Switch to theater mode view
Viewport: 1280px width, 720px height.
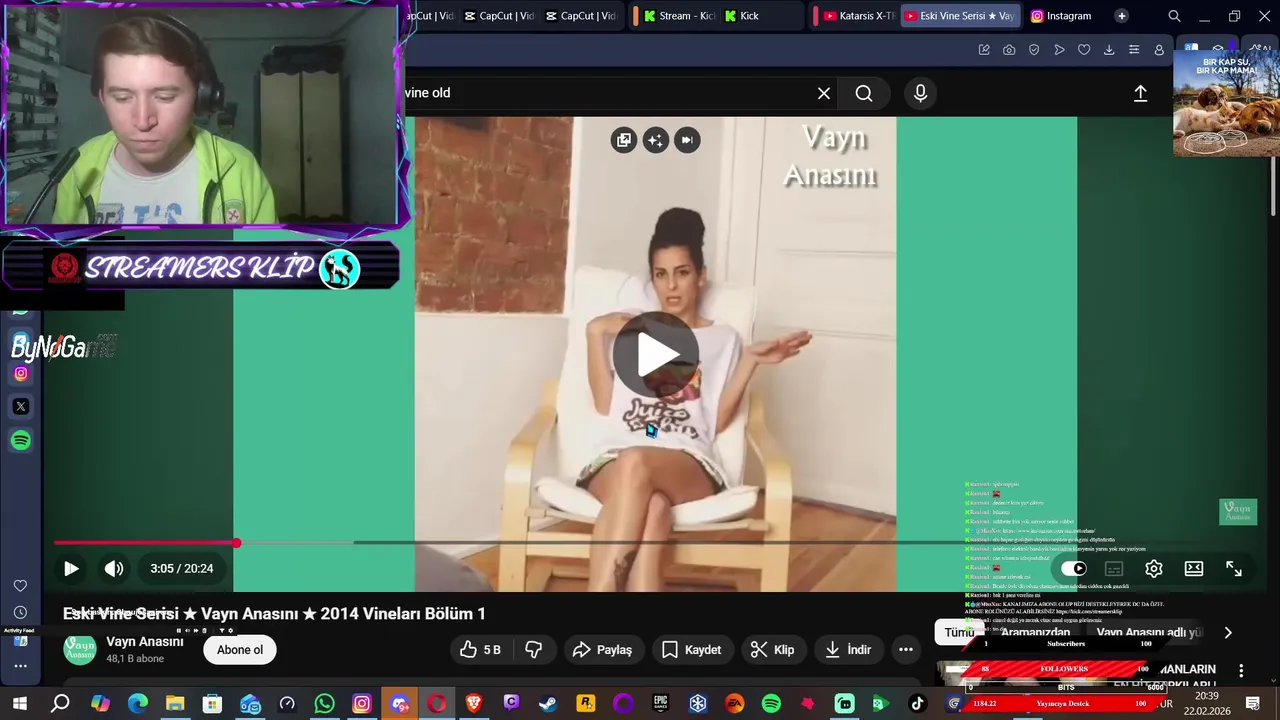tap(1194, 568)
